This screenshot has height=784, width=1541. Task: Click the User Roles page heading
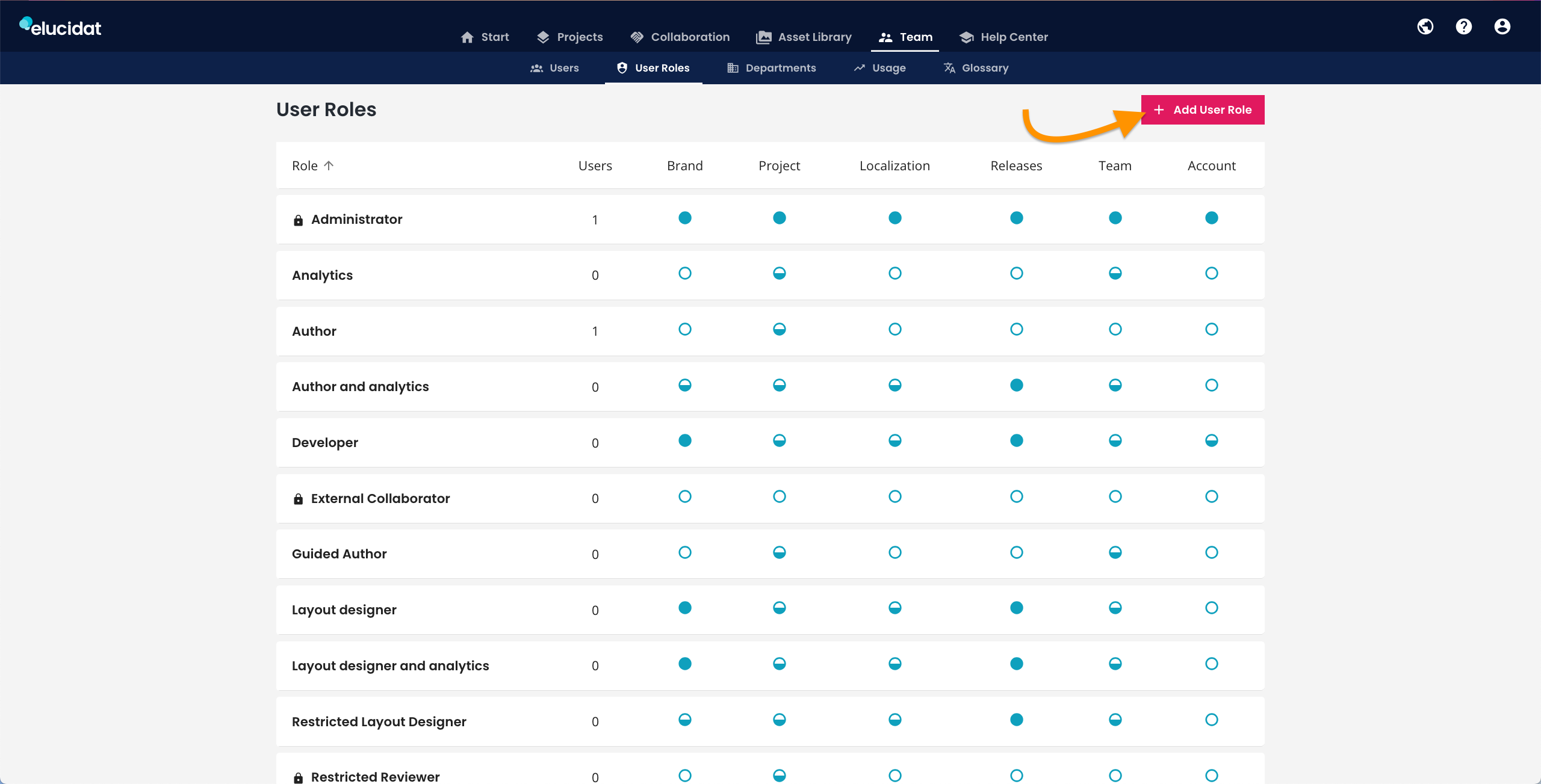326,110
